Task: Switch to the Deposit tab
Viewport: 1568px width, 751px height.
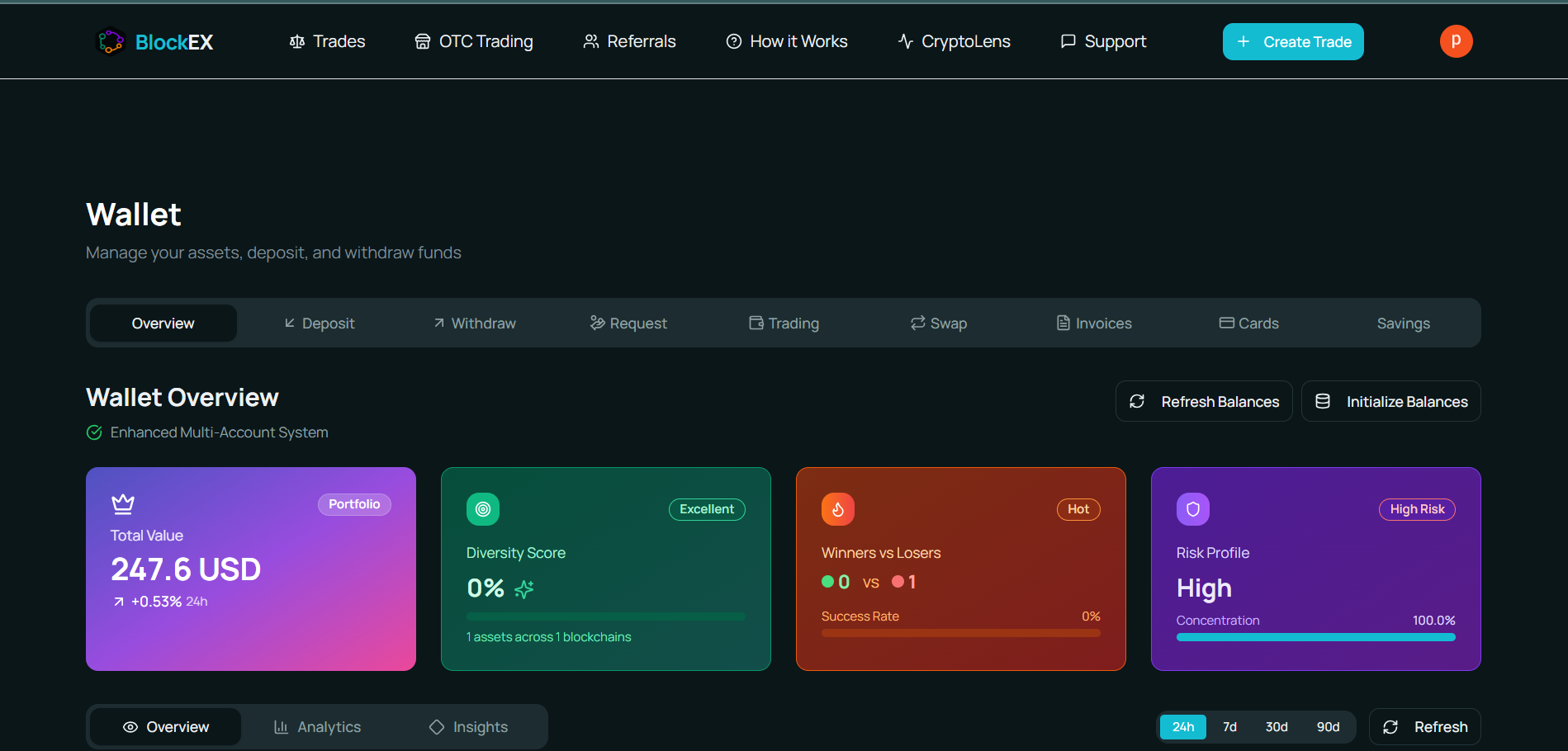Action: click(319, 323)
